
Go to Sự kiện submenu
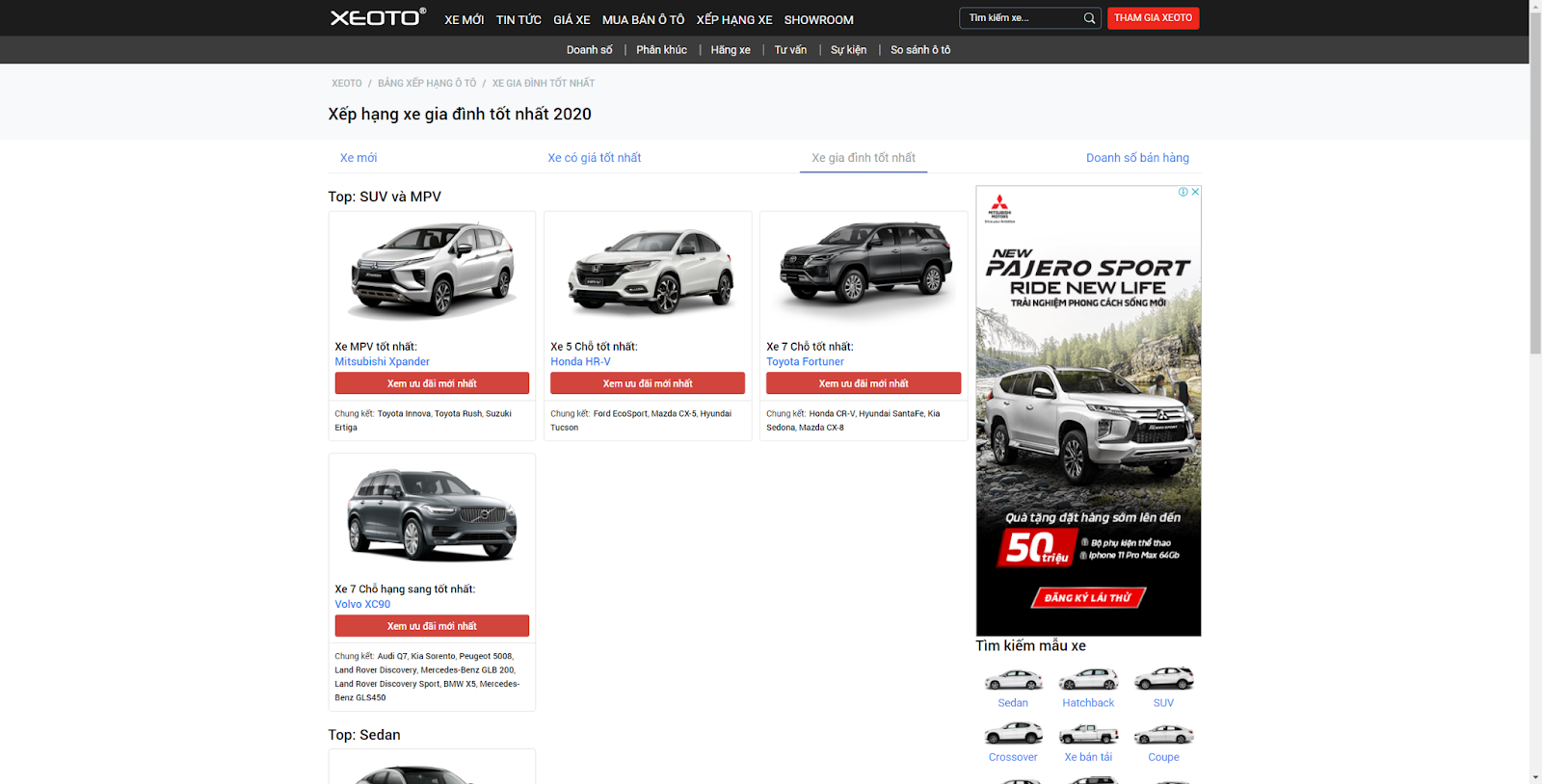(x=848, y=50)
